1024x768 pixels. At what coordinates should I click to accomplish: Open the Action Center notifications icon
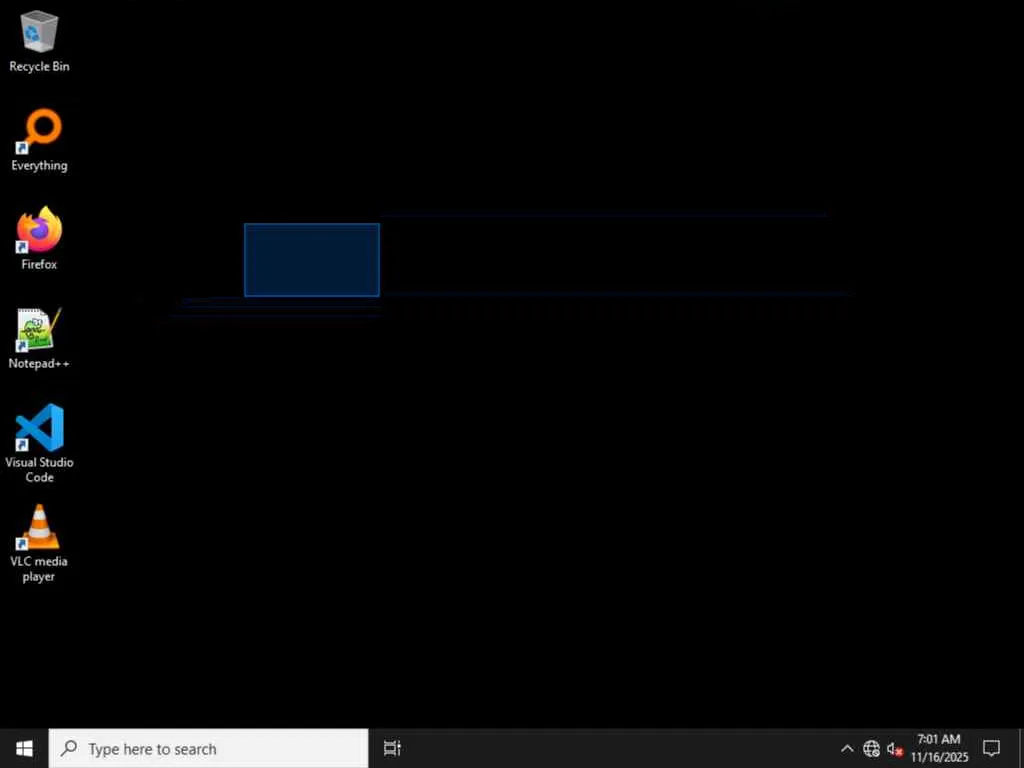[x=991, y=748]
